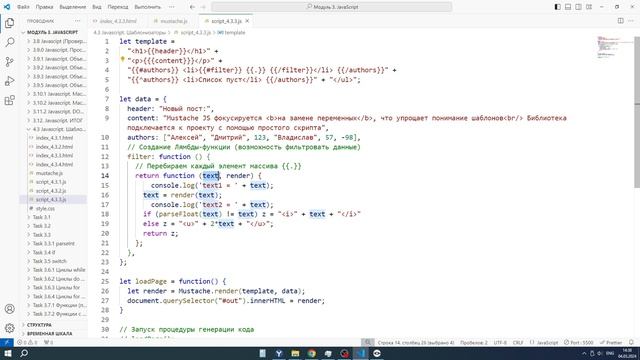Expand the 3.12 Javascript ИТОГ folder
The width and height of the screenshot is (640, 360).
click(x=57, y=120)
